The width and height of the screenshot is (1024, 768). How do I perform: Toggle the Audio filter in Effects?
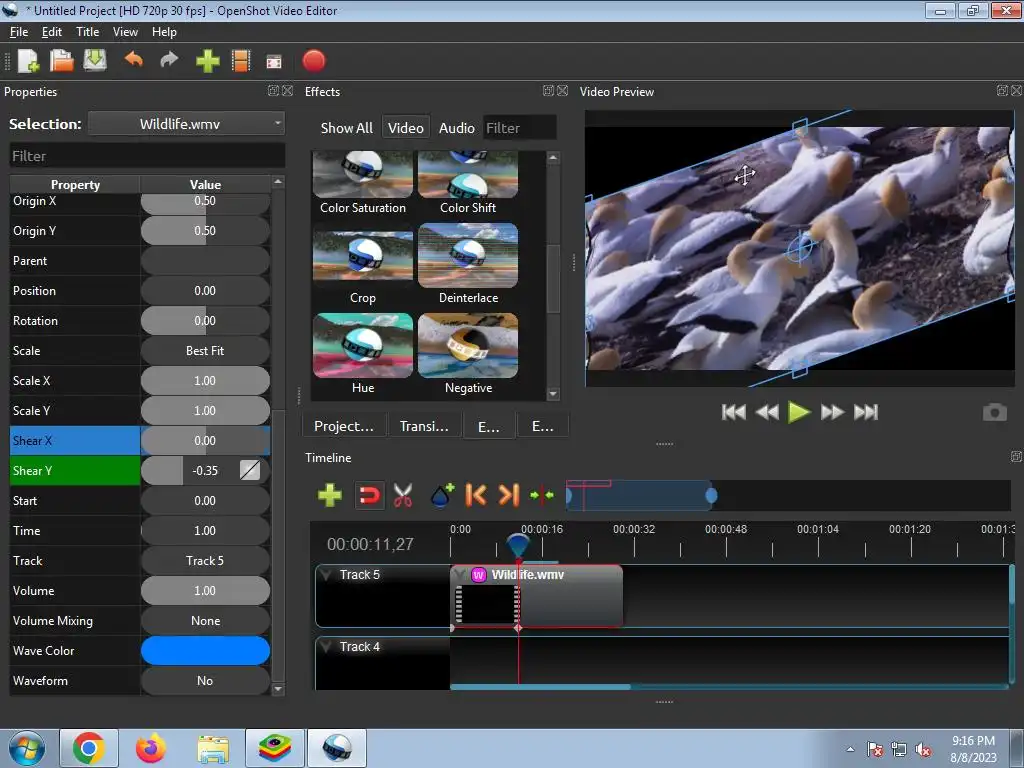coord(456,128)
